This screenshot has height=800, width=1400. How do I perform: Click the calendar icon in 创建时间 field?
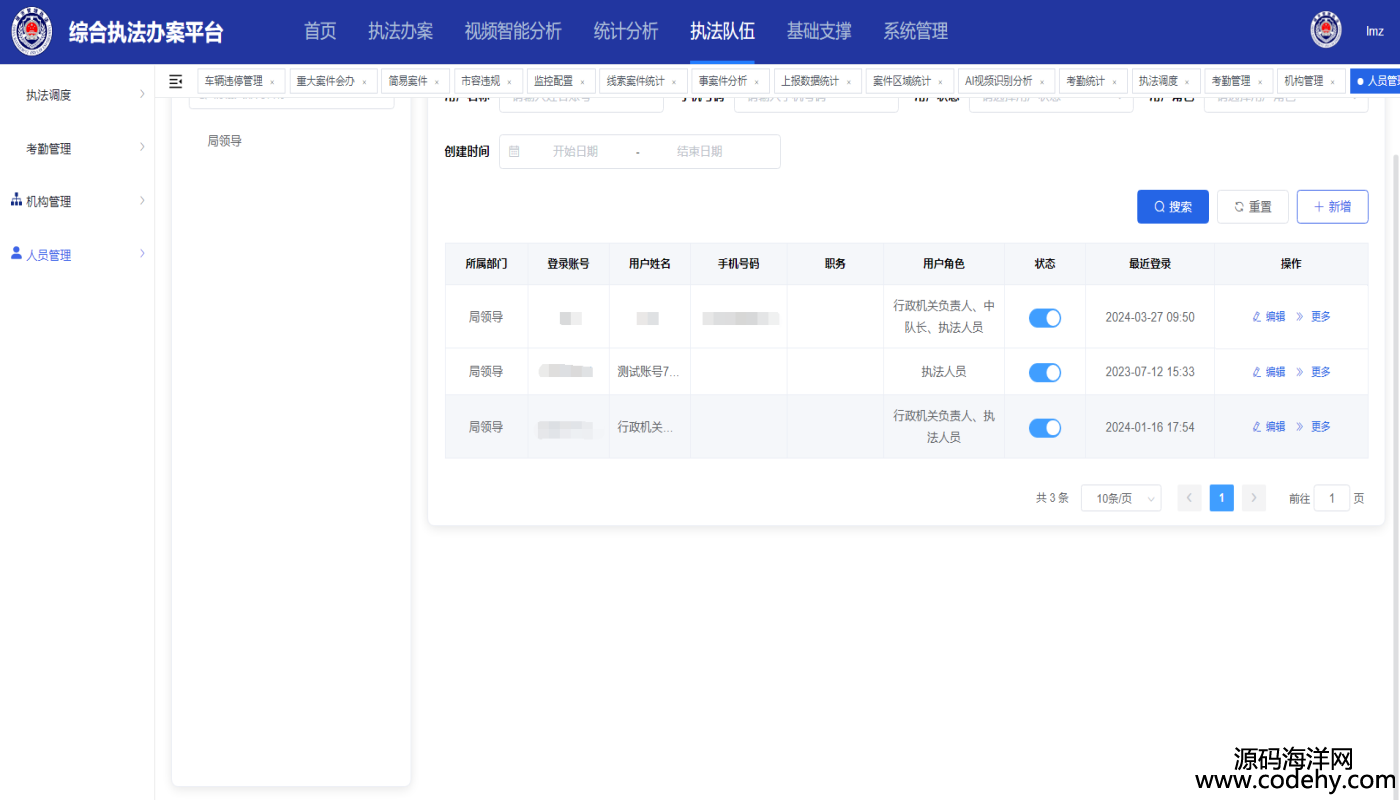(514, 151)
